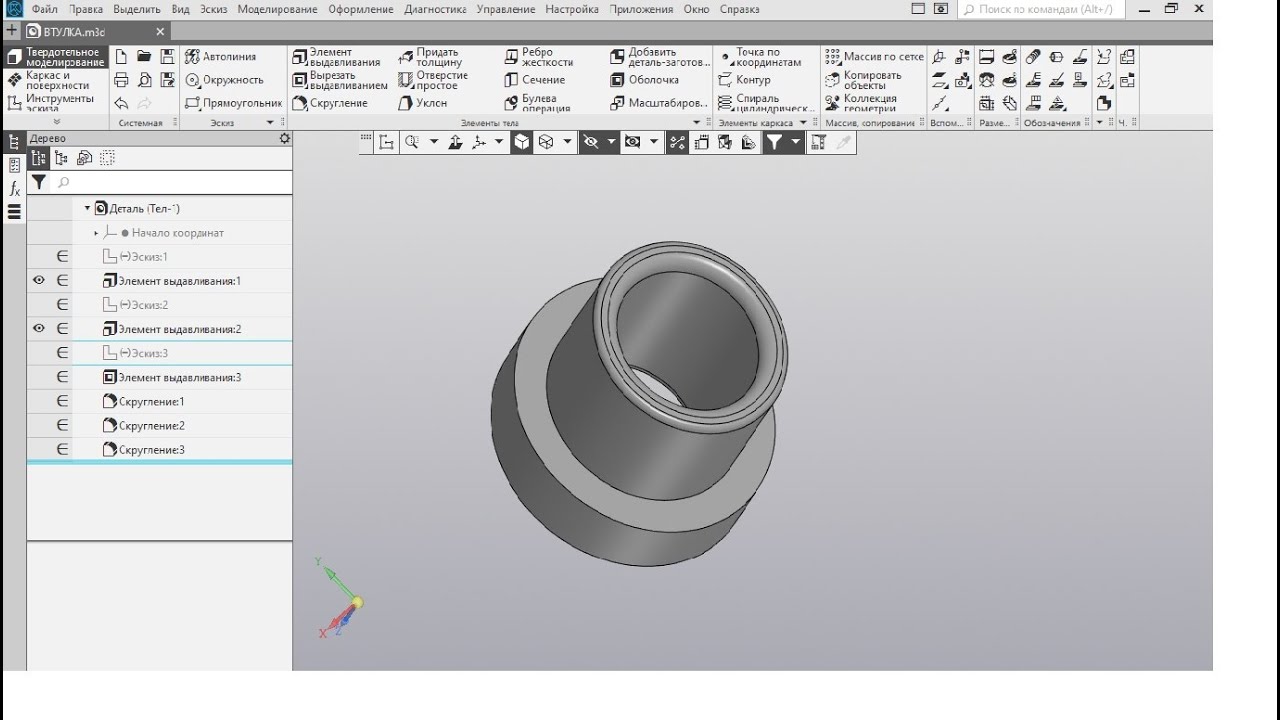Expand the tool sets list chevron
This screenshot has width=1280, height=720.
click(x=56, y=122)
